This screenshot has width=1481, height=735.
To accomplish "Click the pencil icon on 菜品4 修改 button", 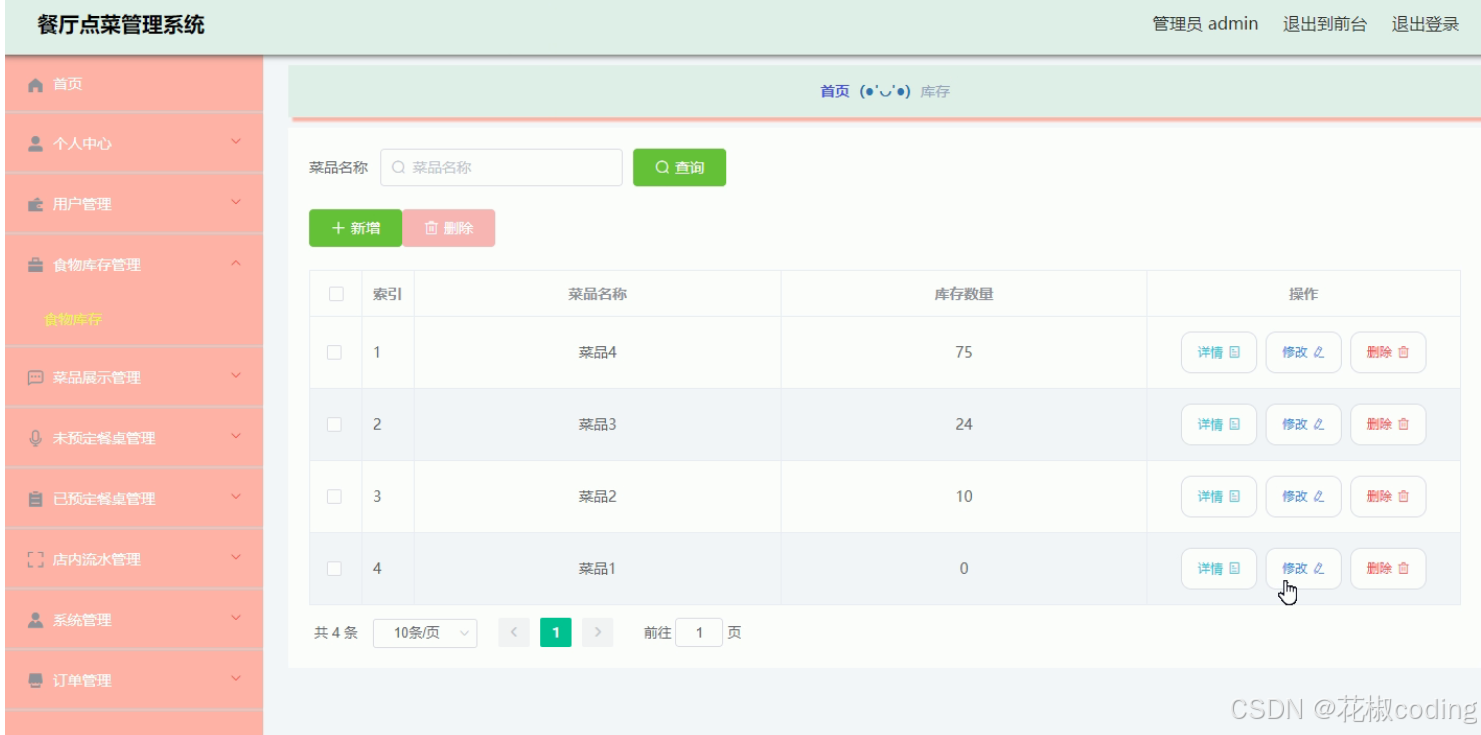I will click(1319, 352).
